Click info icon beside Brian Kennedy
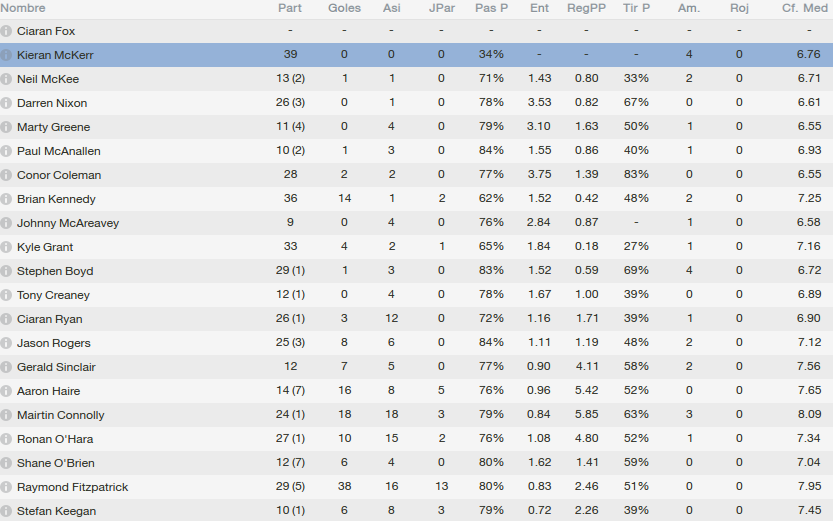 7,199
